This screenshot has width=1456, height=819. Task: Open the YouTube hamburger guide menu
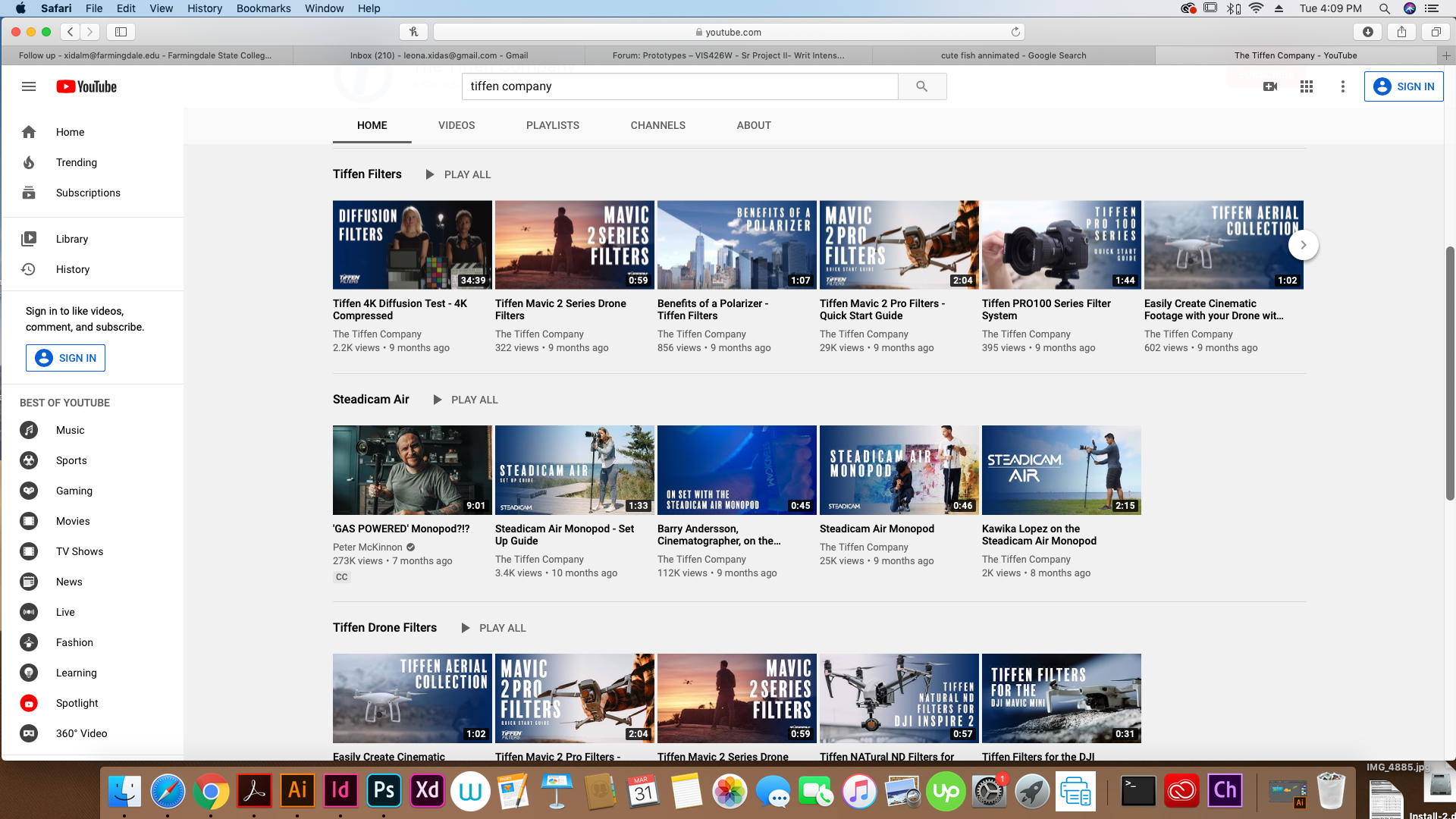click(x=29, y=86)
